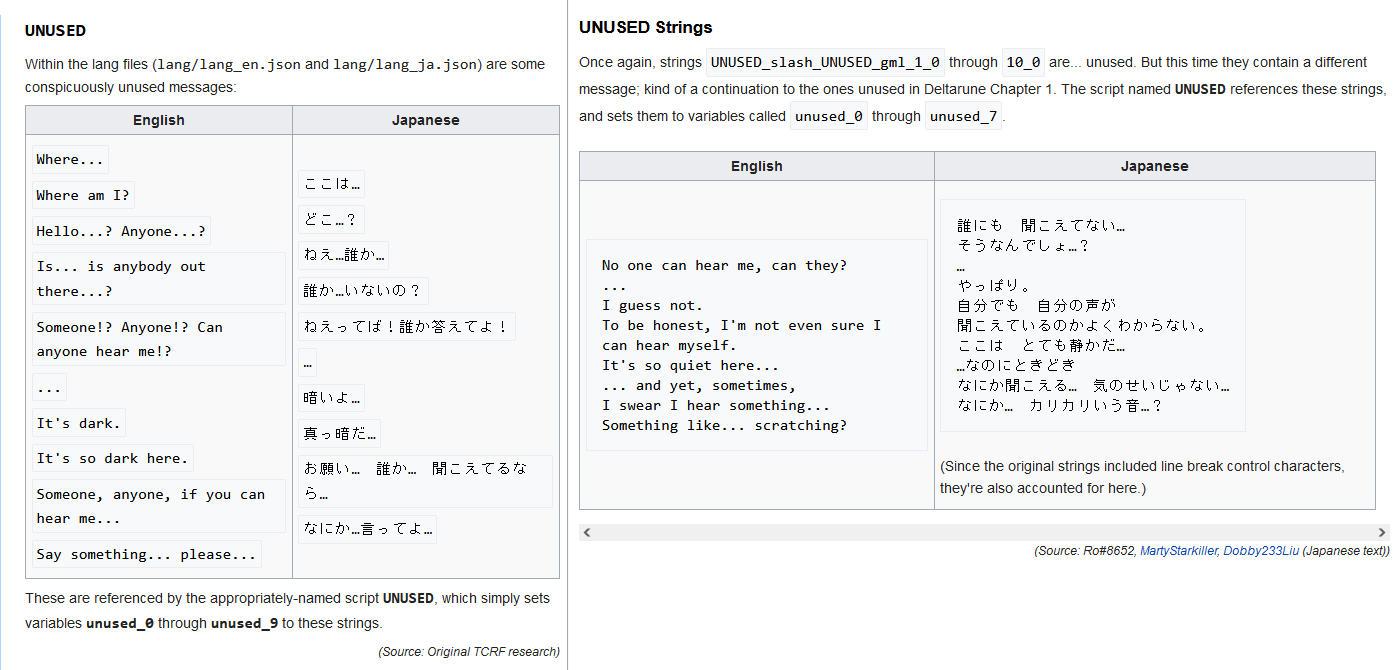Click the "It's so dark here." string
This screenshot has width=1400, height=670.
pyautogui.click(x=112, y=458)
